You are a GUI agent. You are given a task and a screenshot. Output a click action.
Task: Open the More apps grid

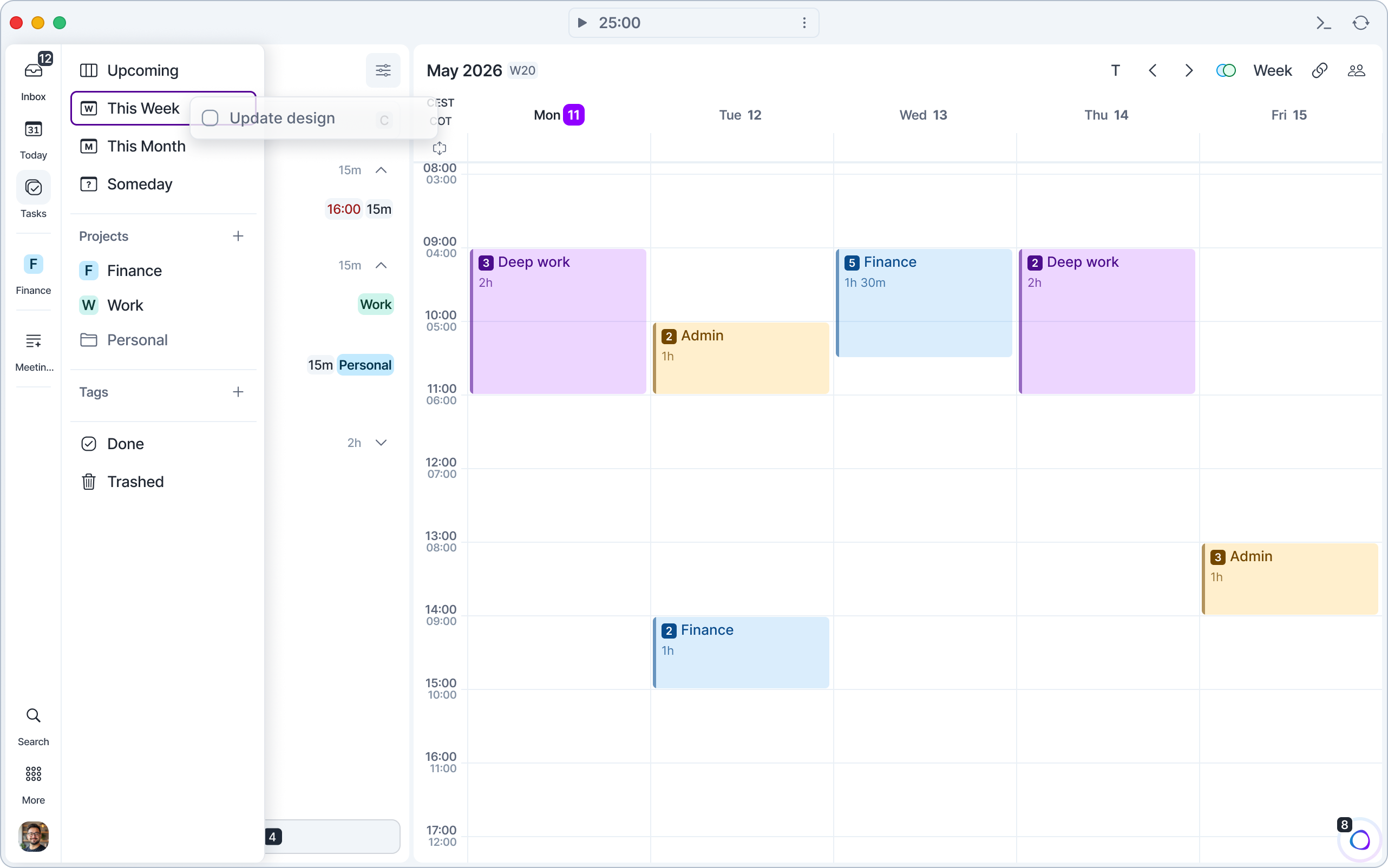34,774
